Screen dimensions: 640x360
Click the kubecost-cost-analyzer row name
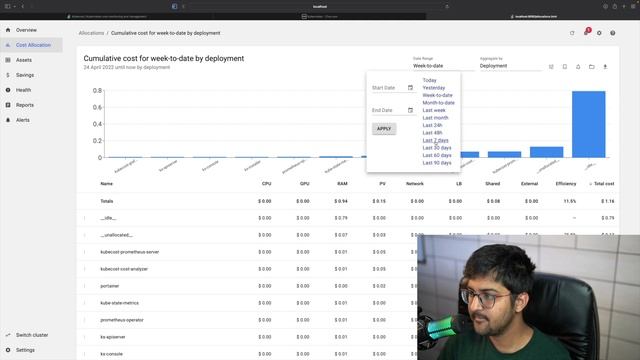coord(124,269)
